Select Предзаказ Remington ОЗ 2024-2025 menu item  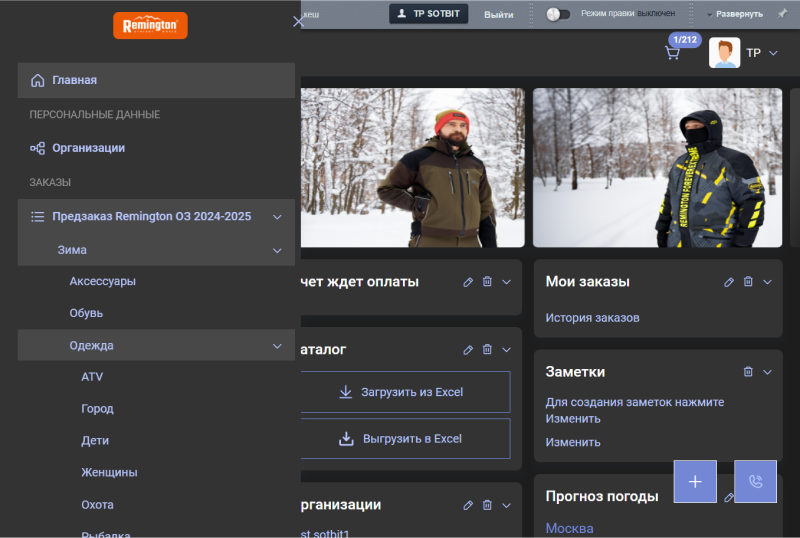(152, 216)
